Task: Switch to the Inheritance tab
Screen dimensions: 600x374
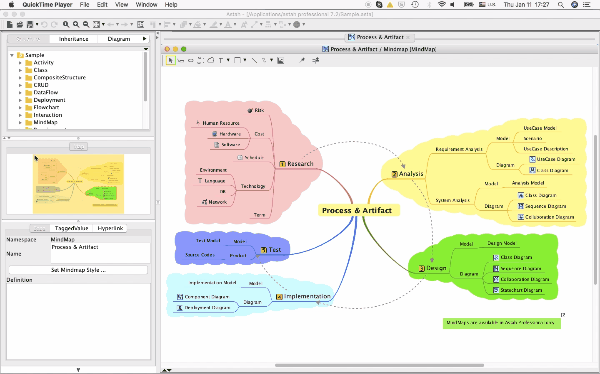Action: click(73, 39)
